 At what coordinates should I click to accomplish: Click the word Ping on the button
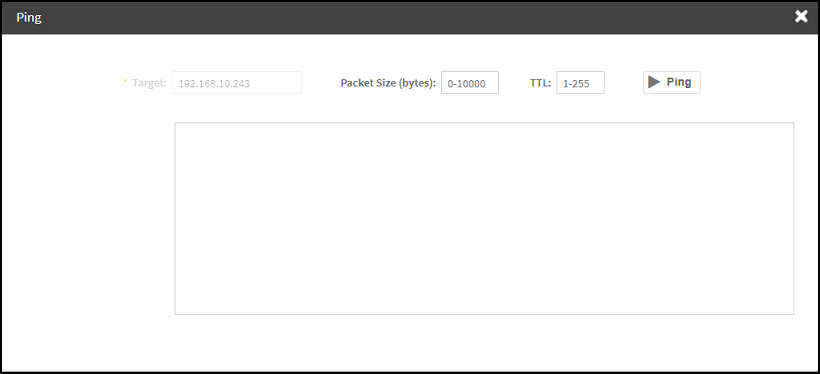(x=679, y=82)
